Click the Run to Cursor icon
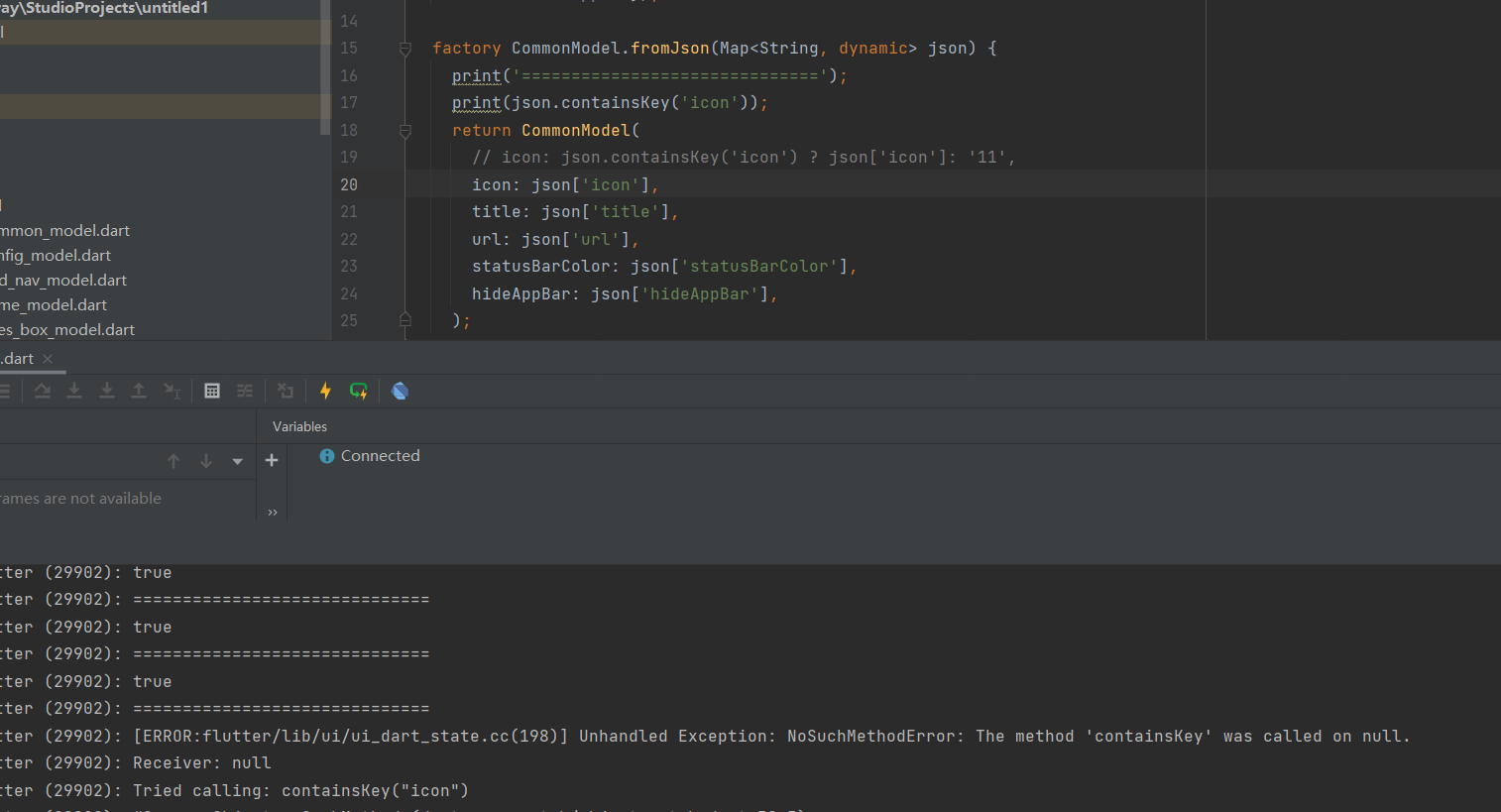The height and width of the screenshot is (812, 1501). pyautogui.click(x=172, y=391)
